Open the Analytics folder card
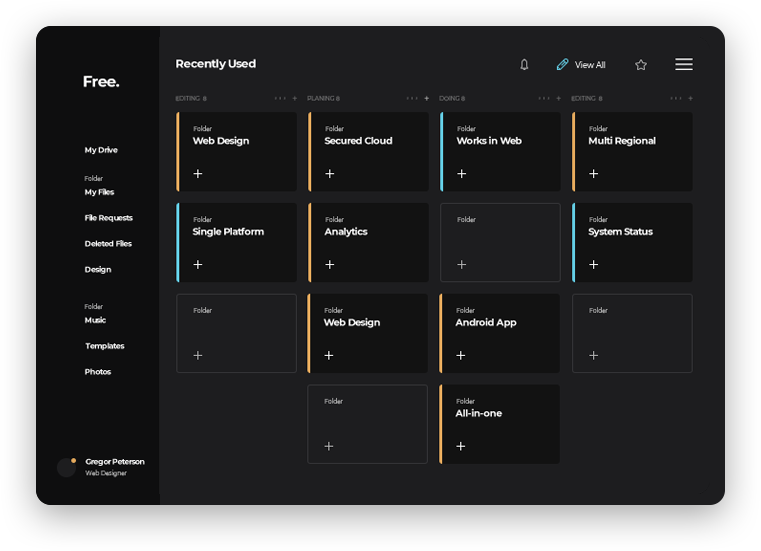Screen dimensions: 761x551 coord(368,242)
